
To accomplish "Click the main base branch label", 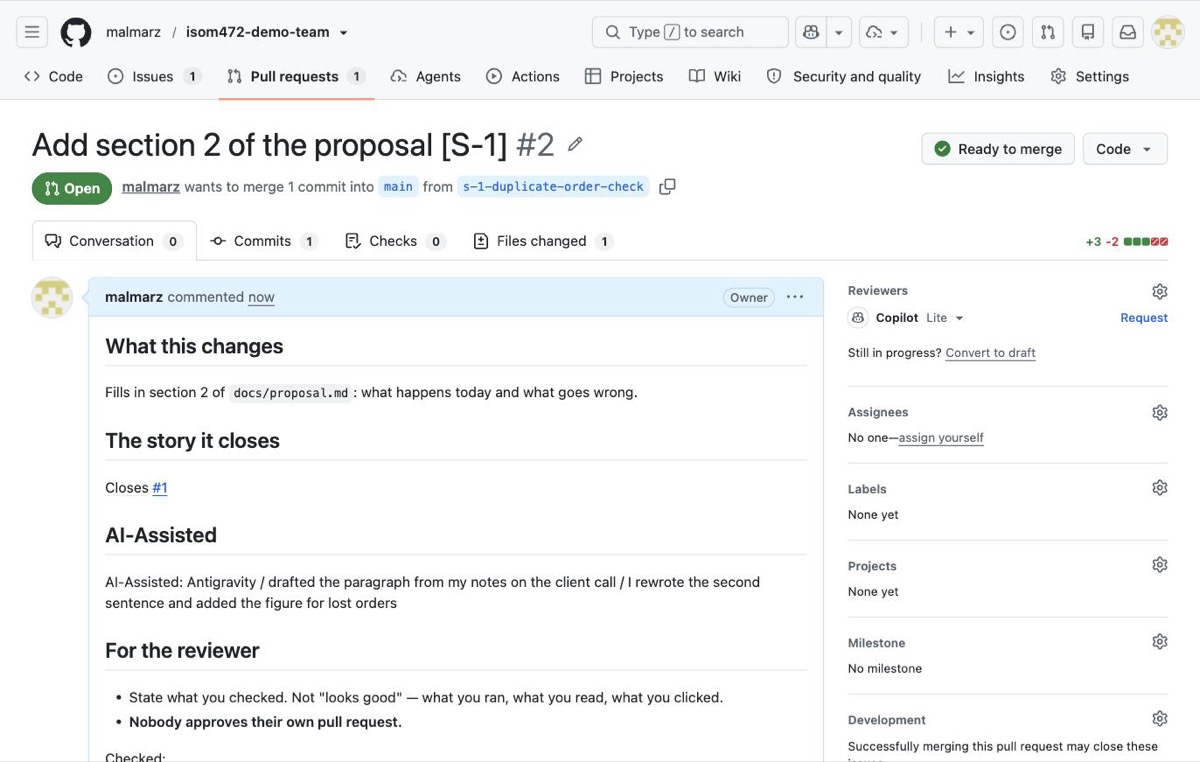I will click(398, 187).
